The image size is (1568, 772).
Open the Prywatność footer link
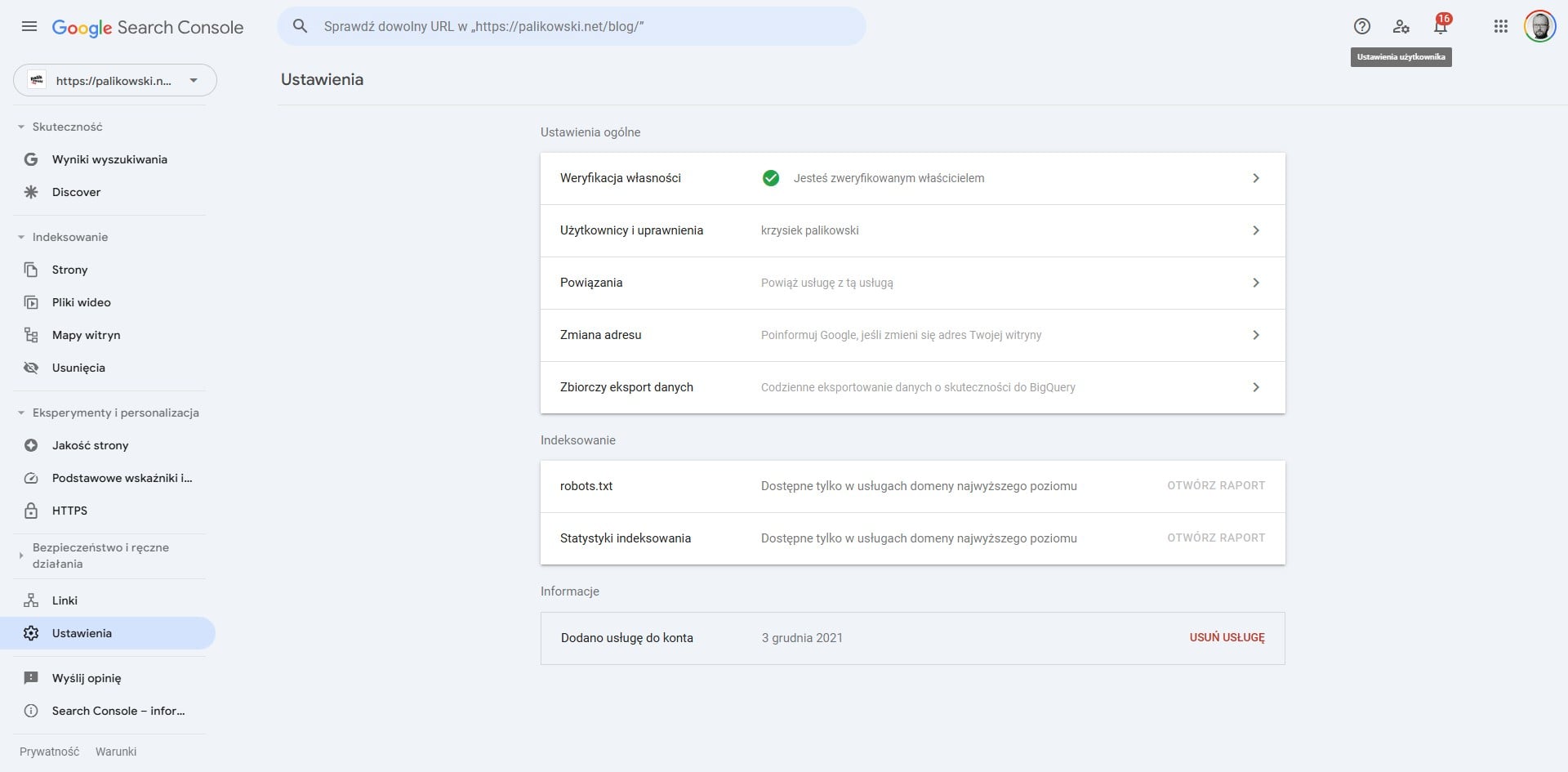click(49, 752)
